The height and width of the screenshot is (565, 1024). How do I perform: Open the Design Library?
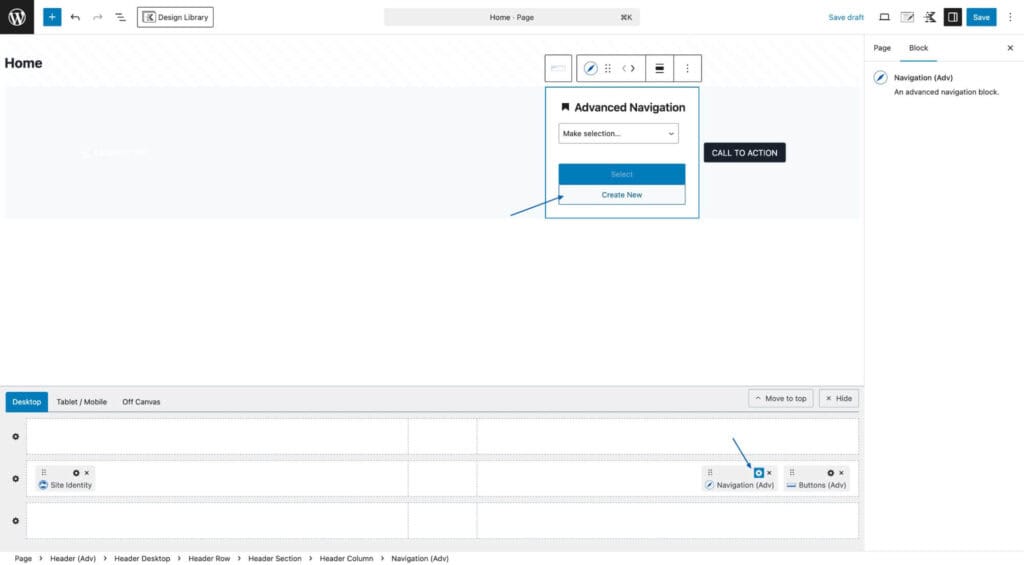[175, 17]
